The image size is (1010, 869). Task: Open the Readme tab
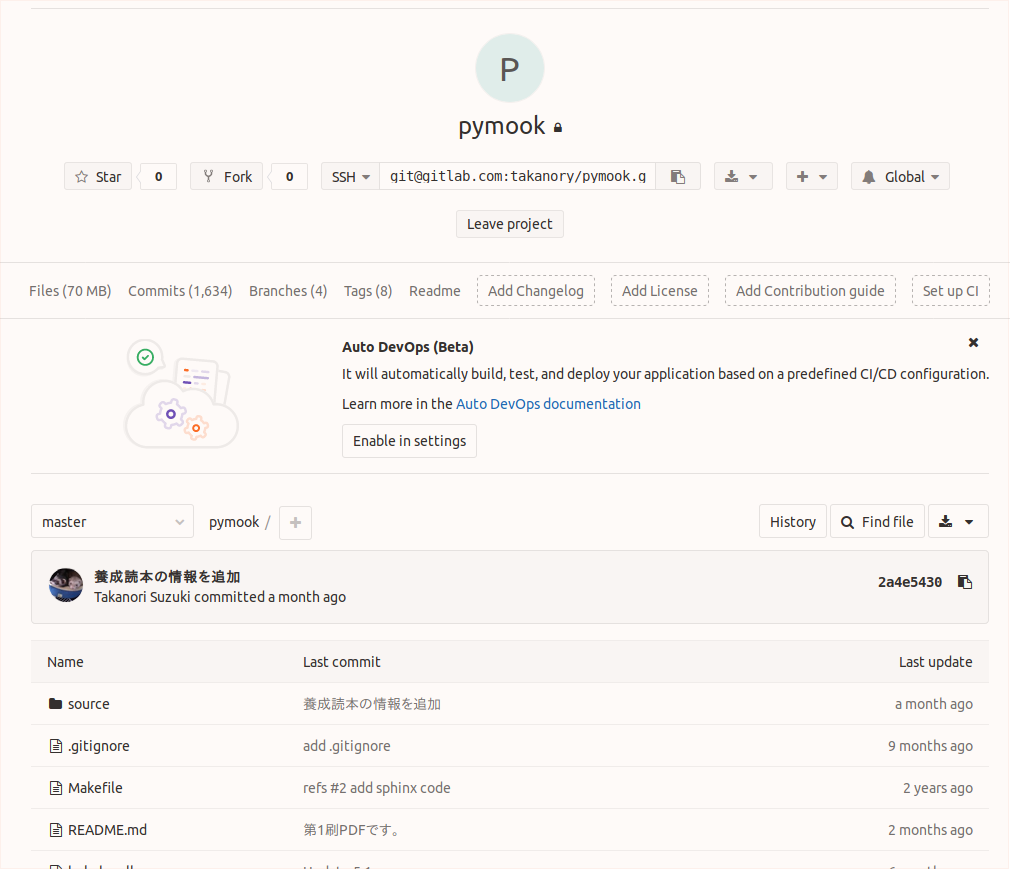[435, 291]
